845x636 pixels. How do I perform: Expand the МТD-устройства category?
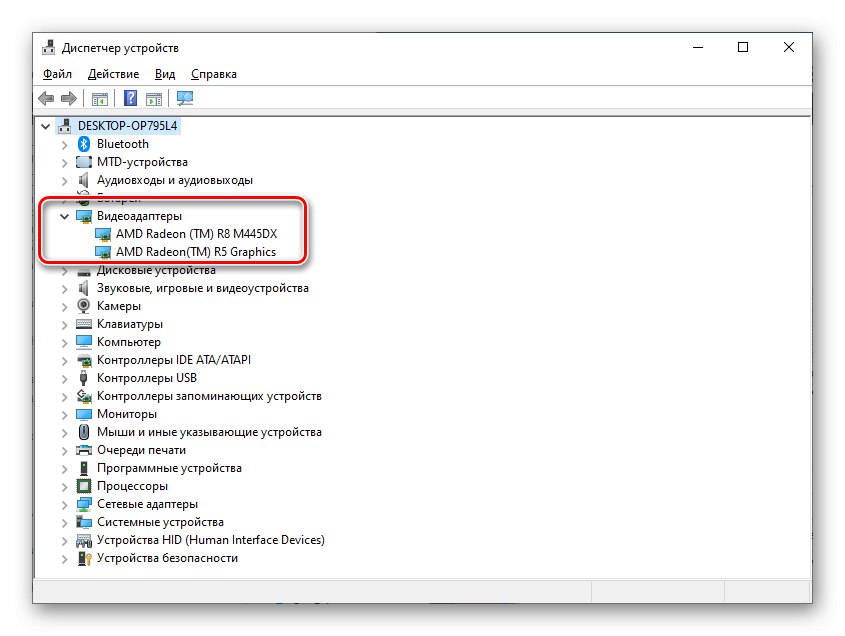coord(65,163)
